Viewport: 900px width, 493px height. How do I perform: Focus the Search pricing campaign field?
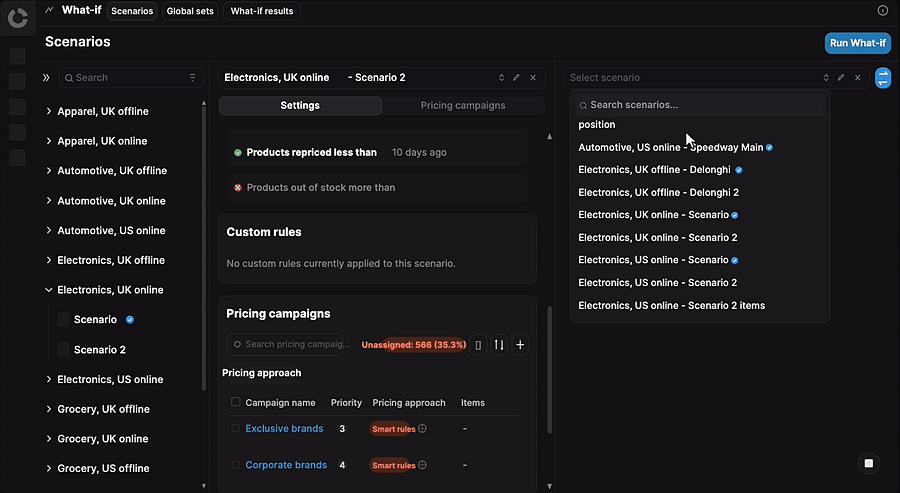pyautogui.click(x=285, y=344)
